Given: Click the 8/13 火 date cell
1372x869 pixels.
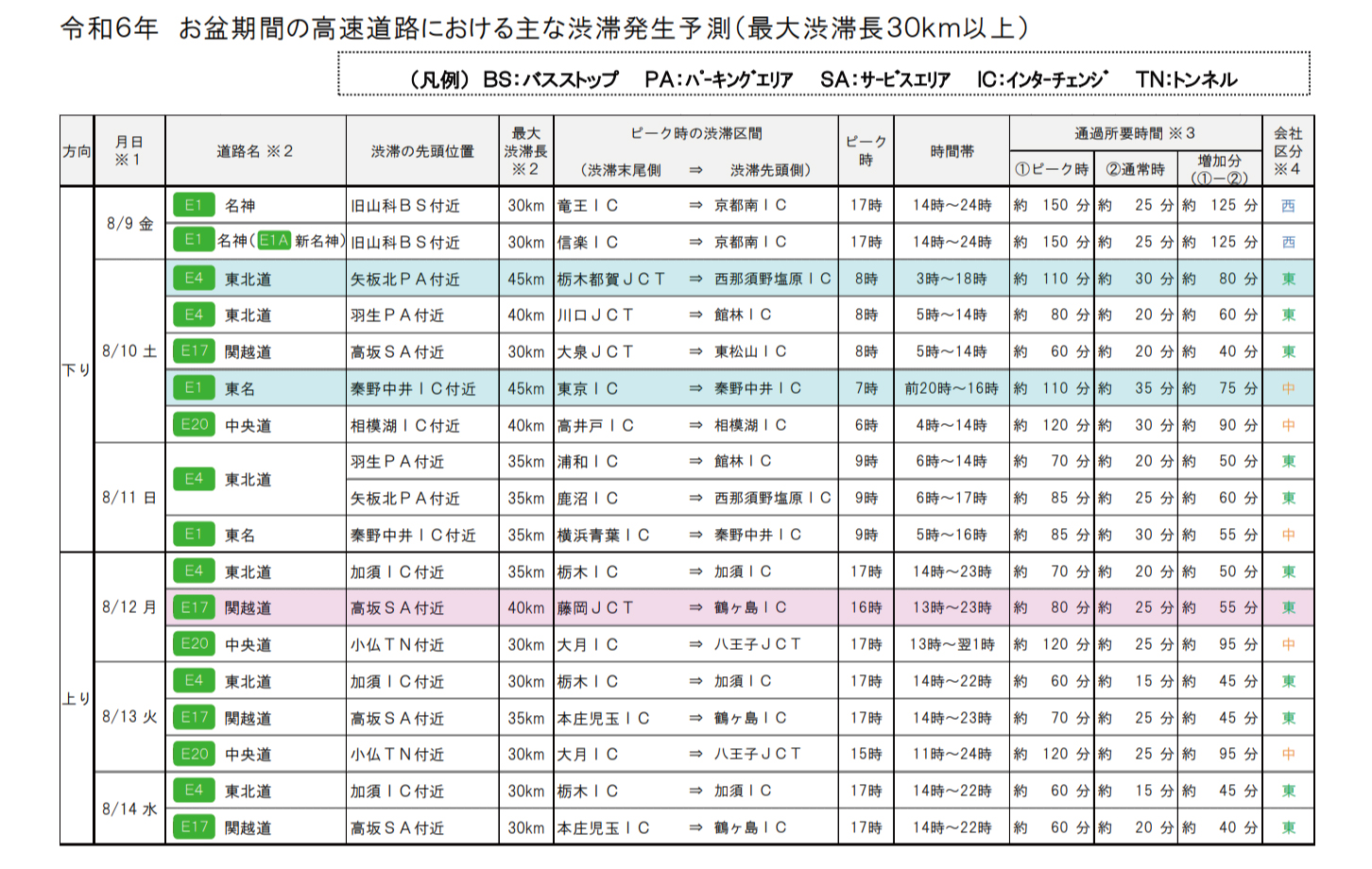Looking at the screenshot, I should point(129,717).
